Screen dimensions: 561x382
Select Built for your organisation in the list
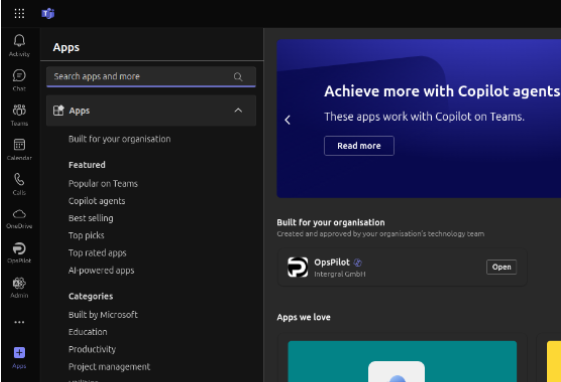119,139
